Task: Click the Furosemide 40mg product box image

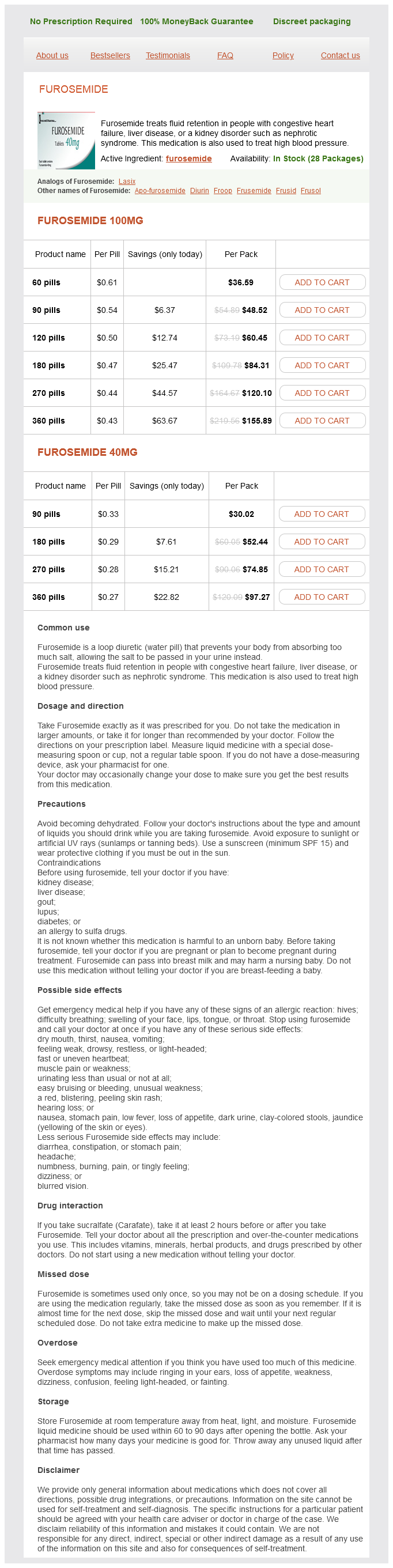Action: pos(66,141)
